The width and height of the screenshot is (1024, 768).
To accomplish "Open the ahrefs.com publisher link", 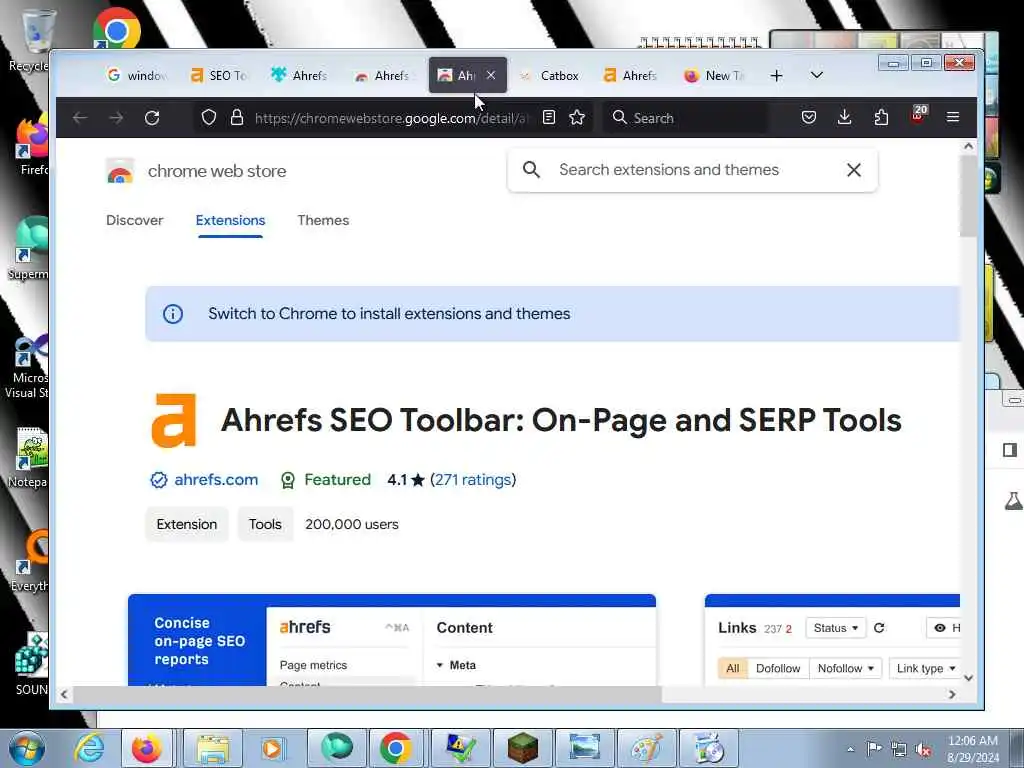I will (216, 480).
